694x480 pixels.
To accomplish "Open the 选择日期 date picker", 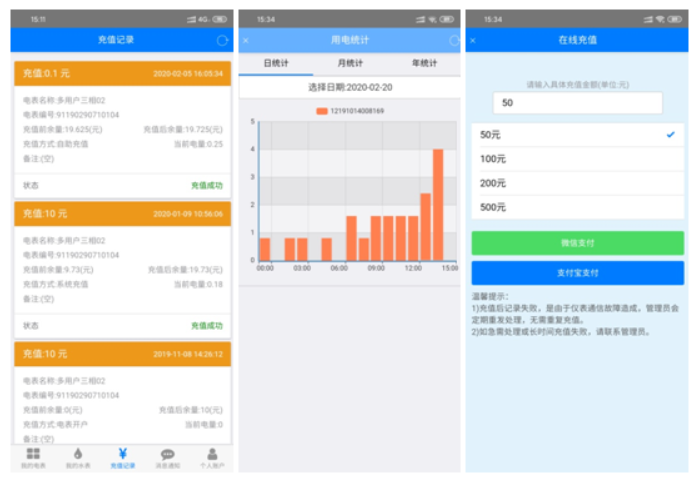I will pos(349,88).
